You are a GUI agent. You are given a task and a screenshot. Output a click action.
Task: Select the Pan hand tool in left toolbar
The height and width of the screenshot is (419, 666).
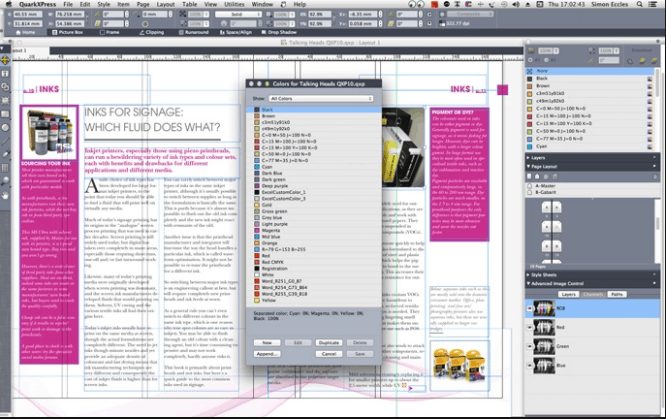5,195
